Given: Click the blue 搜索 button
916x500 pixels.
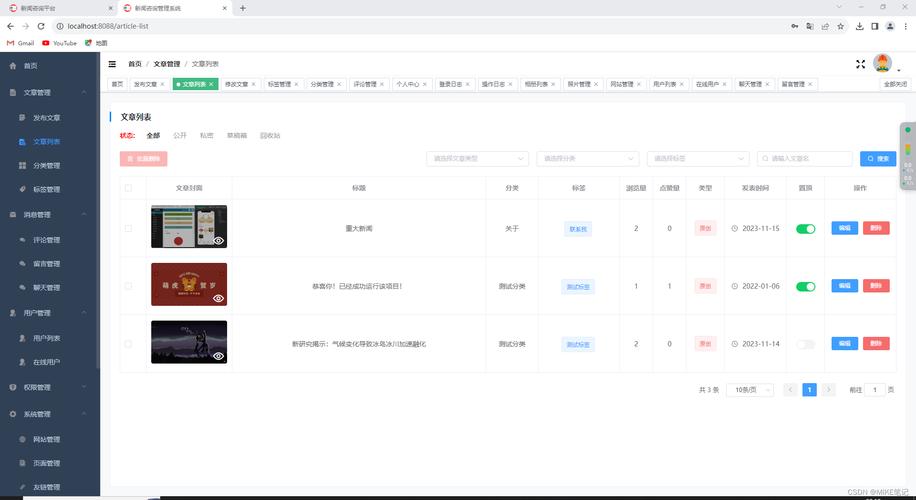Looking at the screenshot, I should tap(878, 158).
